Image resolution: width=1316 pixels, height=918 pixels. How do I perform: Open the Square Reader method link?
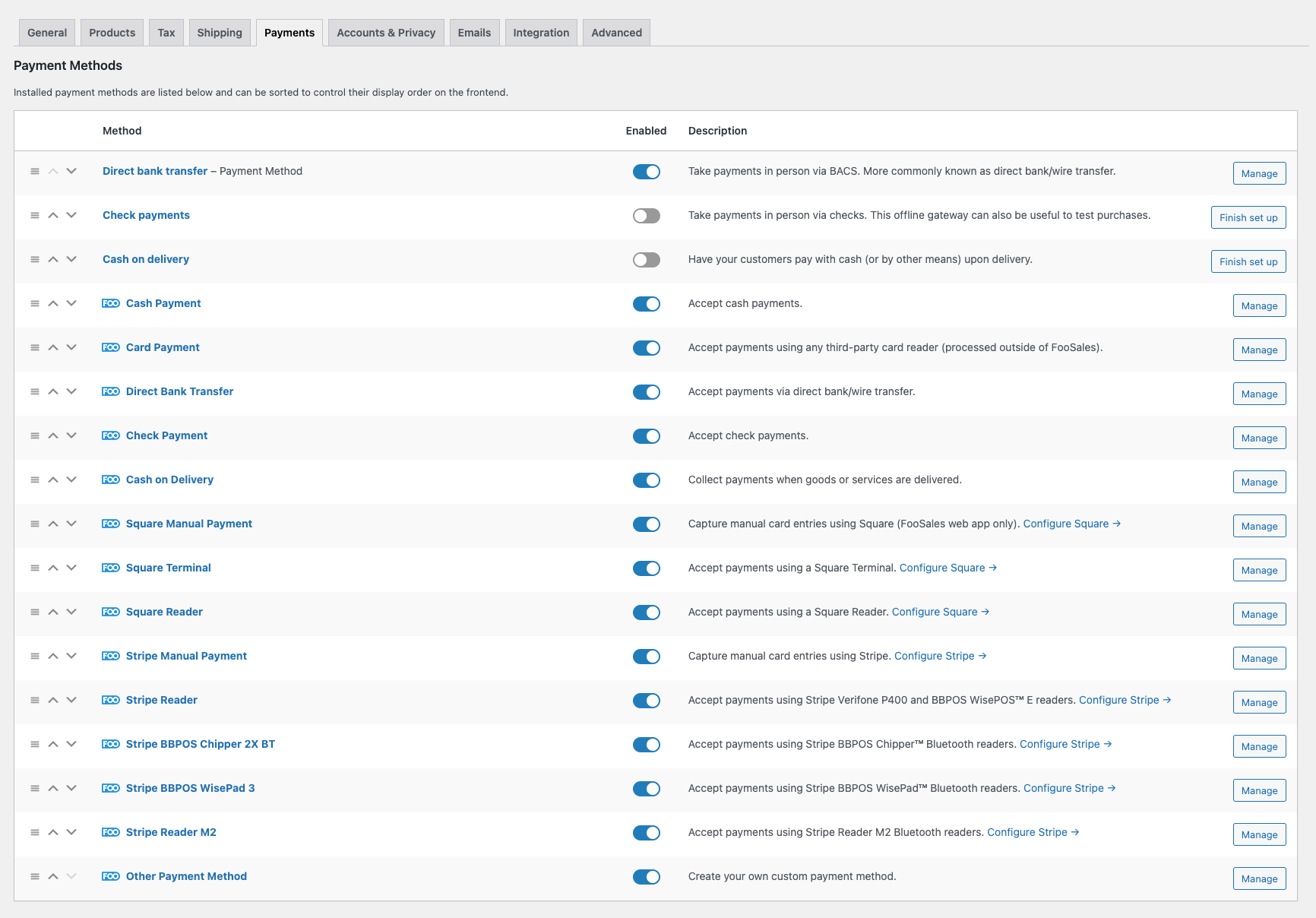coord(164,612)
